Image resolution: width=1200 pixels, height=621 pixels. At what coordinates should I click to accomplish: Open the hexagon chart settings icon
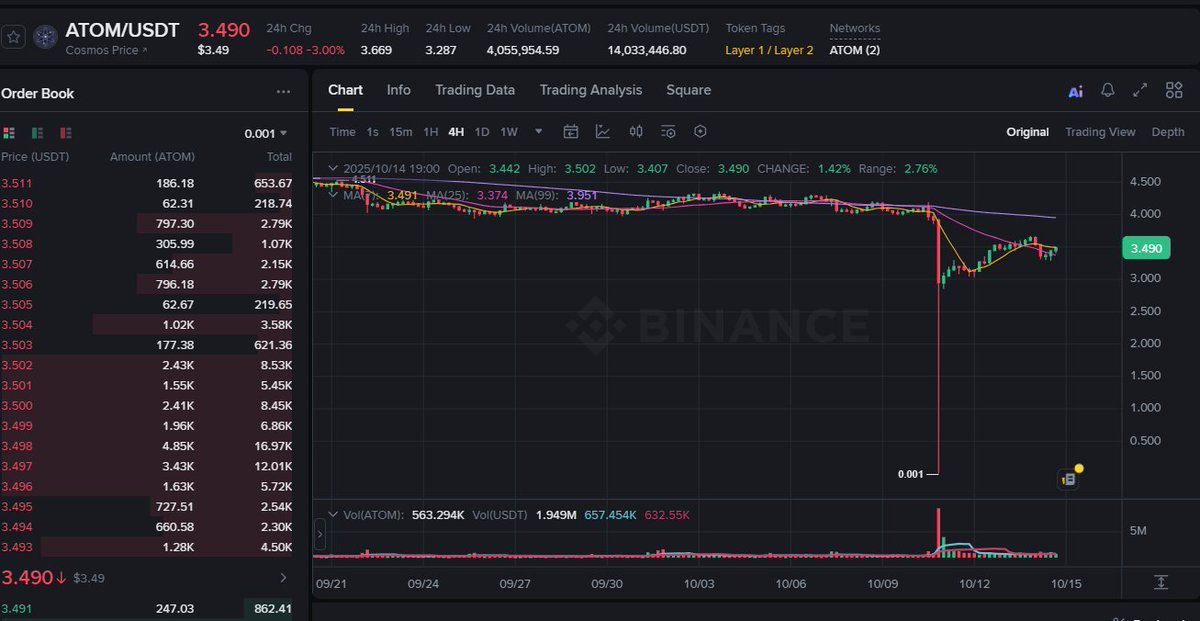click(x=700, y=132)
